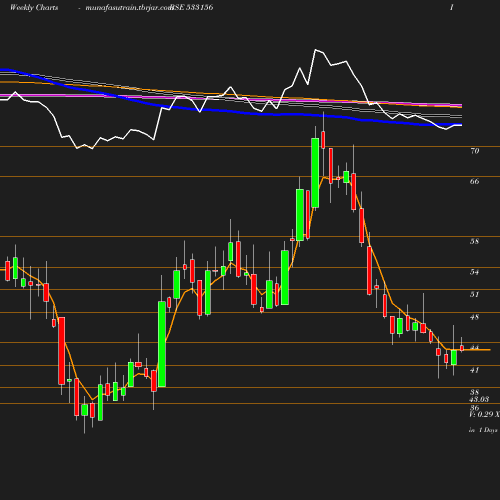500x500 pixels.
Task: Click the price label 66
Action: point(475,181)
